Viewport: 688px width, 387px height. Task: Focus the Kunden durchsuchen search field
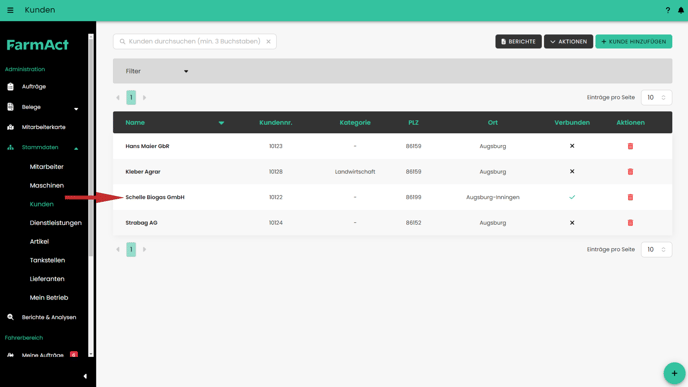point(194,41)
